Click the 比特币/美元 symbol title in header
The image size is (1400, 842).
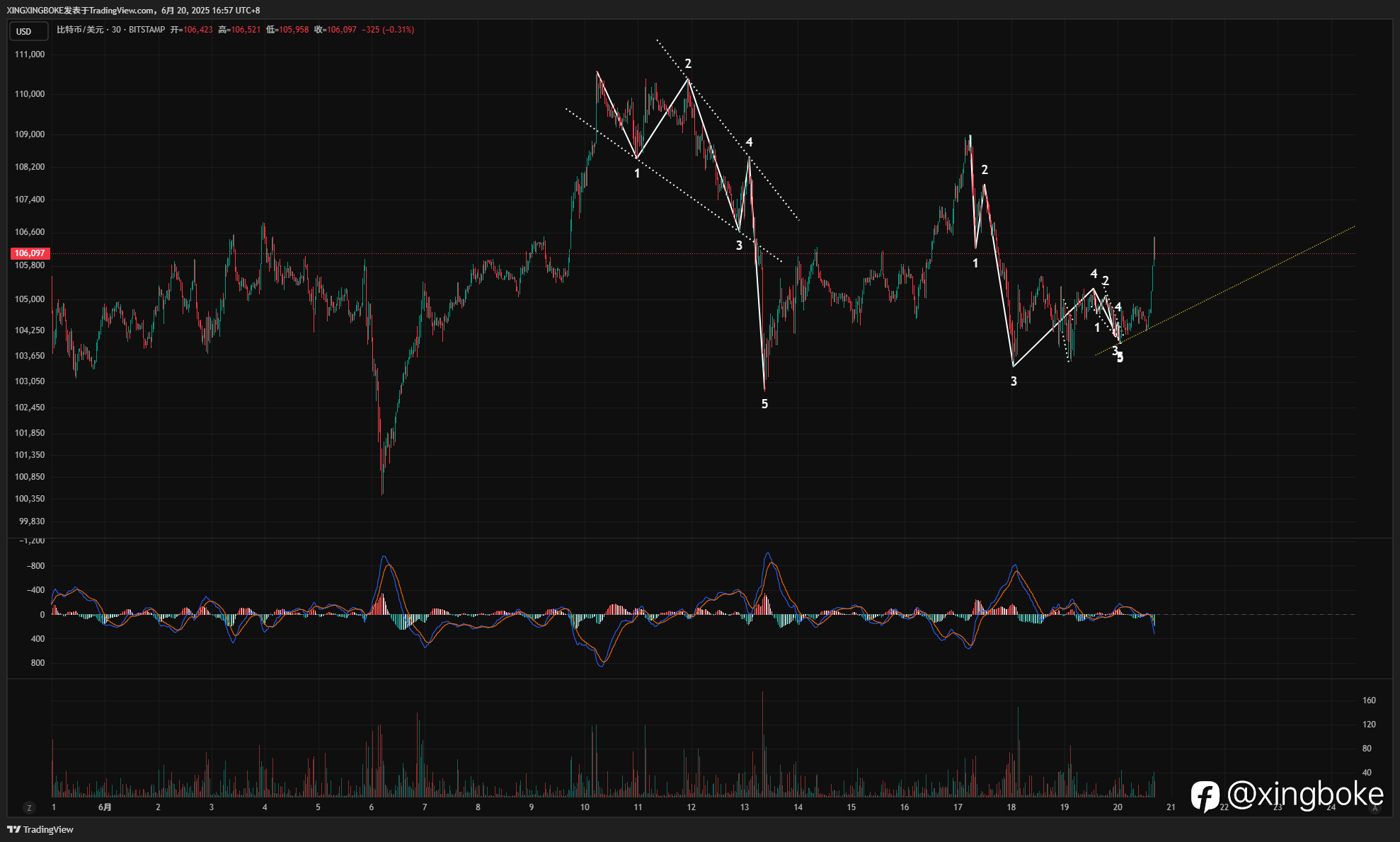click(80, 30)
